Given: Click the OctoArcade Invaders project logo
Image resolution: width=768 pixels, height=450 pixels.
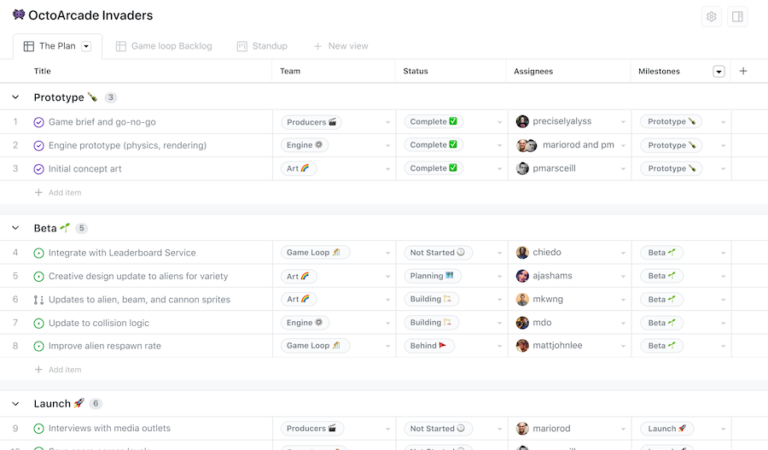Looking at the screenshot, I should click(19, 15).
